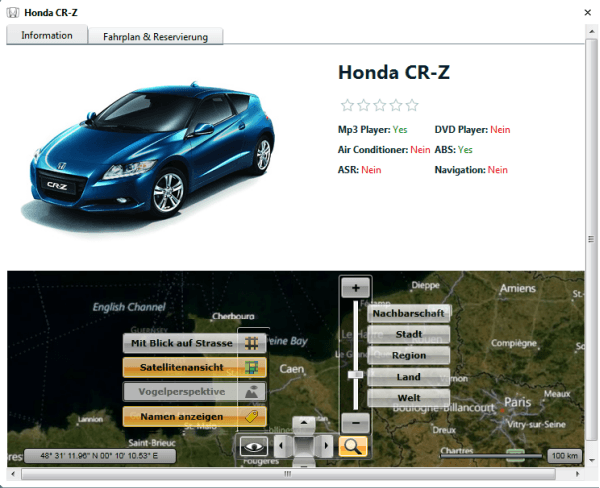Rate the car one star
This screenshot has width=600, height=488.
[x=347, y=105]
